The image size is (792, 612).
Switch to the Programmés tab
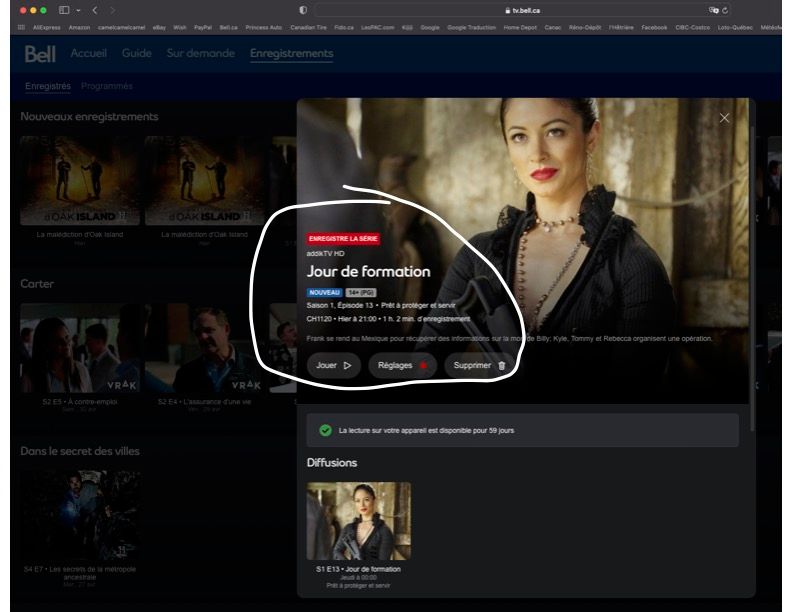pos(107,86)
